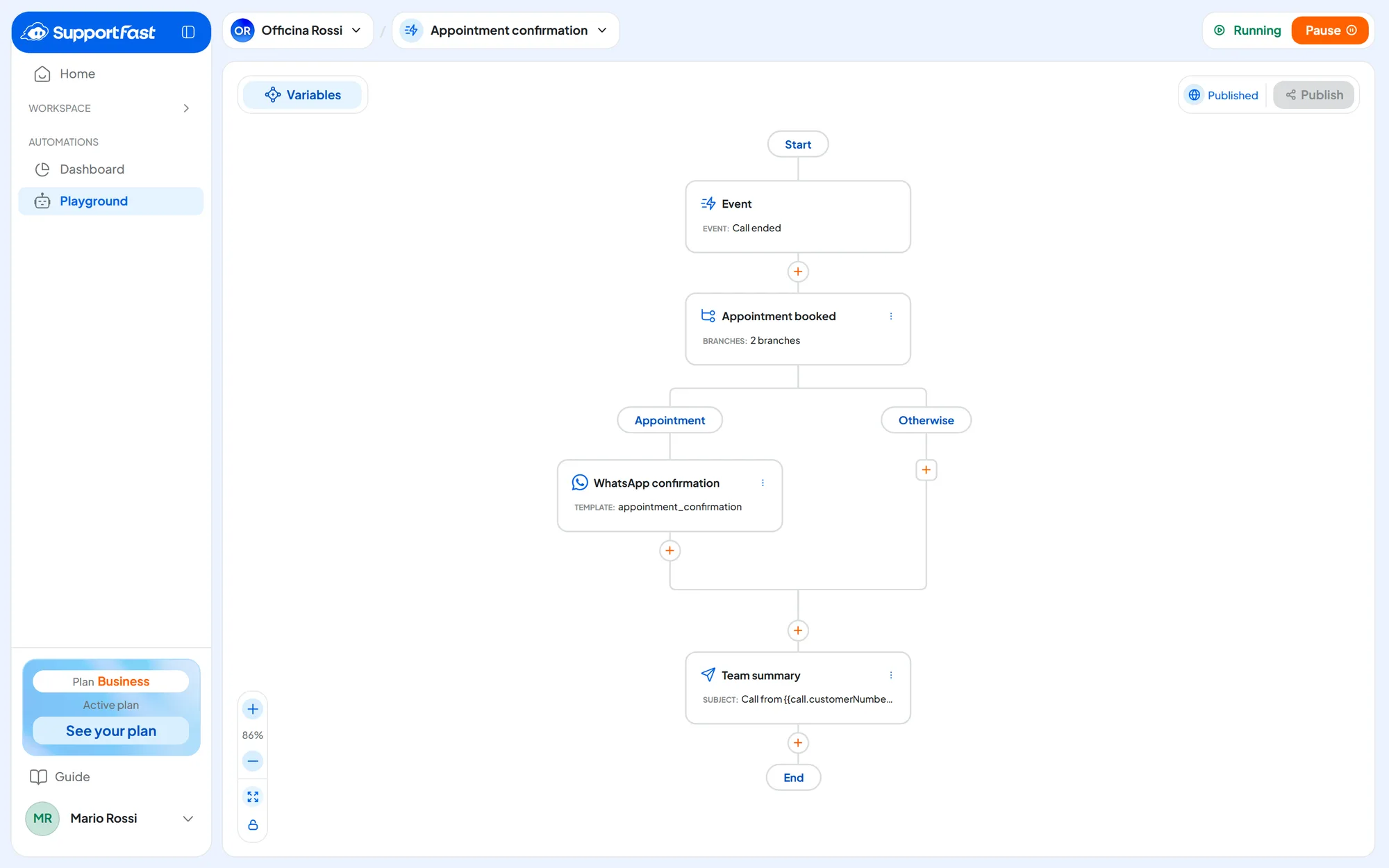The width and height of the screenshot is (1389, 868).
Task: Click the Event lightning icon
Action: click(x=708, y=203)
